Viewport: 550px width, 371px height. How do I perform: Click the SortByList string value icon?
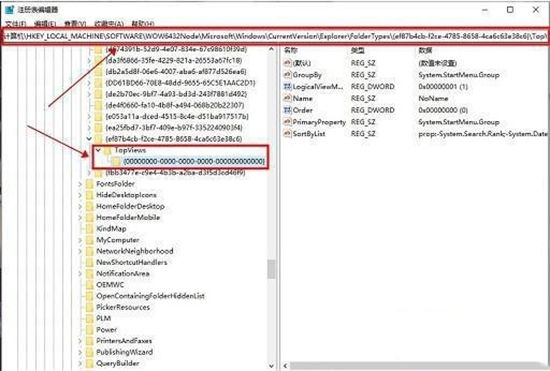click(x=287, y=134)
